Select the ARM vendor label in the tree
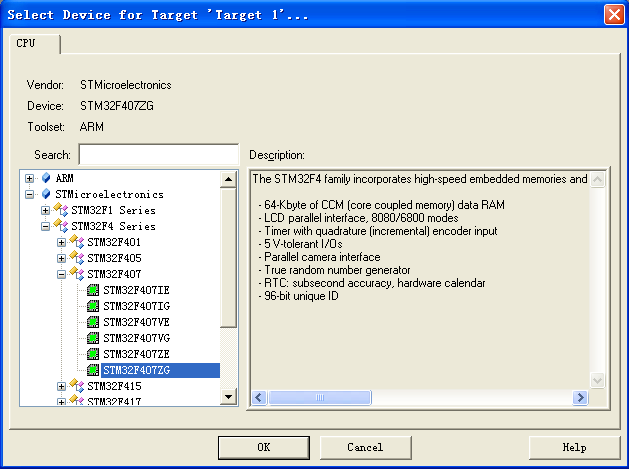The height and width of the screenshot is (469, 629). pos(65,178)
